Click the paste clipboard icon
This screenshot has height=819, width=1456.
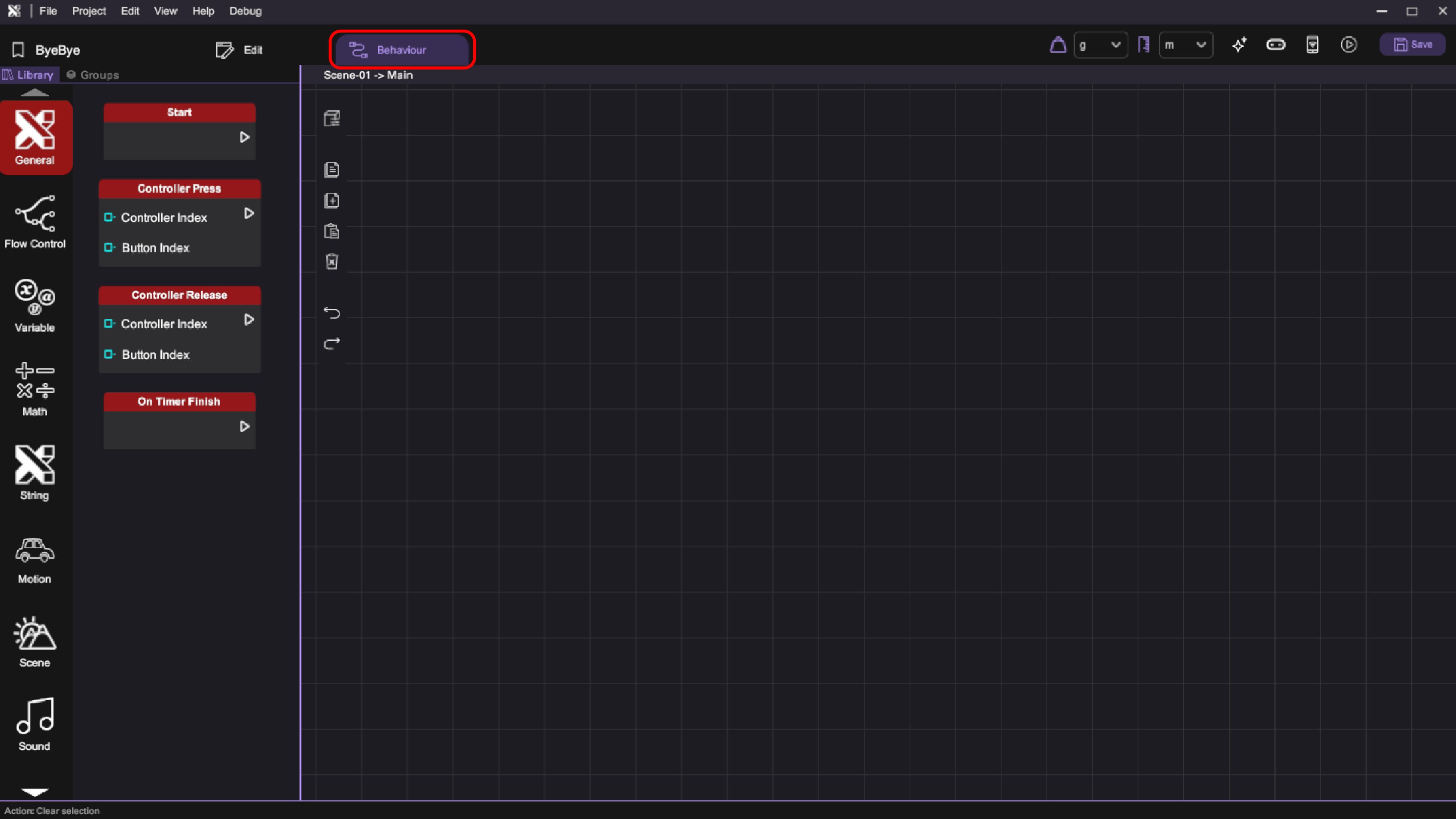(332, 231)
